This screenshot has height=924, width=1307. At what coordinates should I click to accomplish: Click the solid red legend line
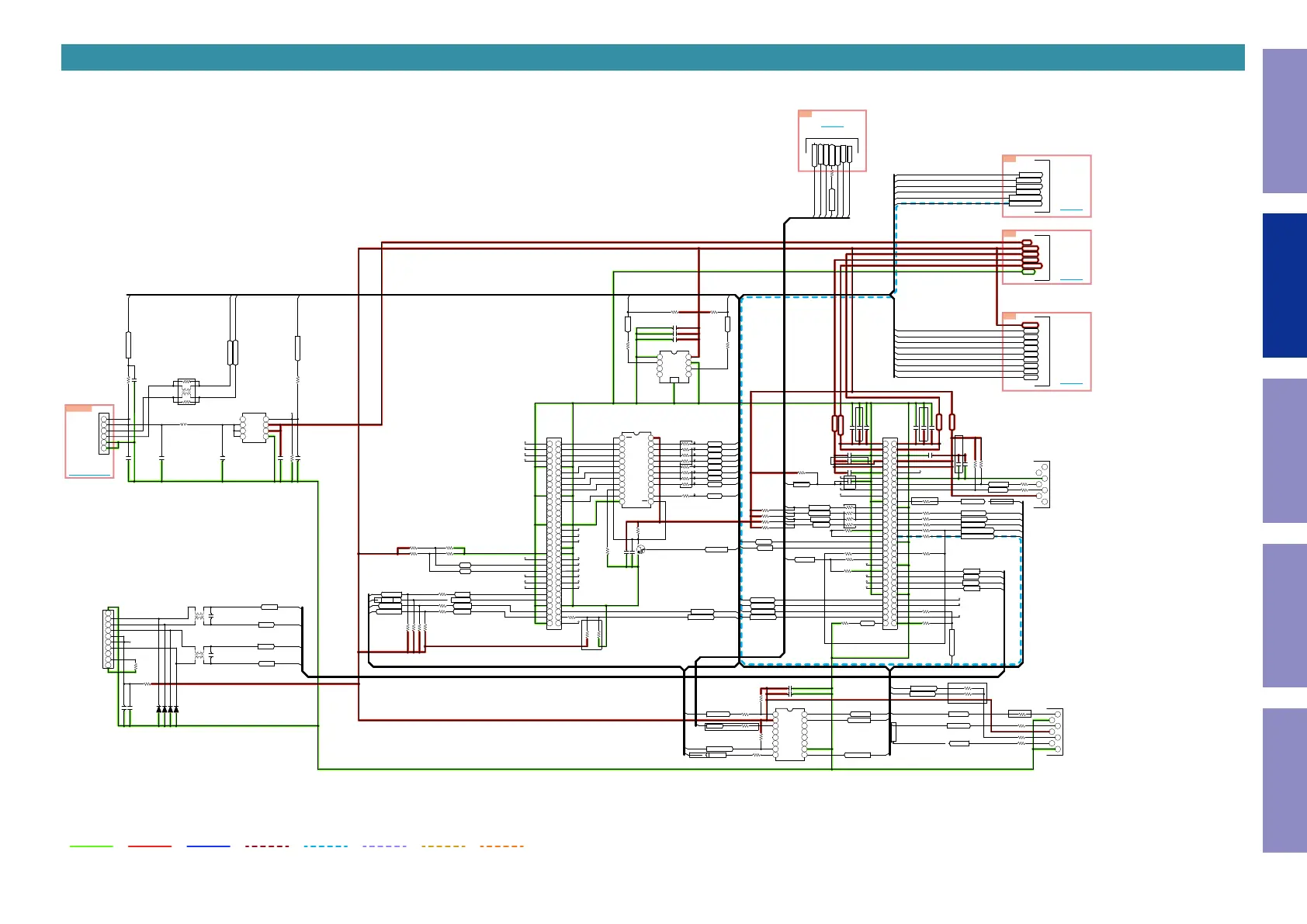(x=150, y=846)
